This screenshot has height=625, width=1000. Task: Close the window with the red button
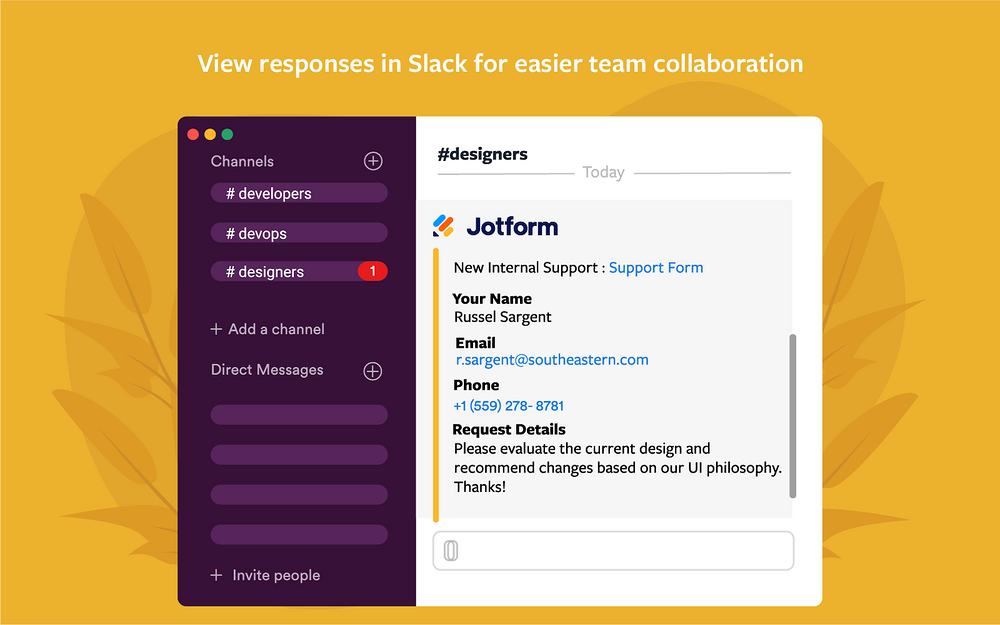[193, 134]
